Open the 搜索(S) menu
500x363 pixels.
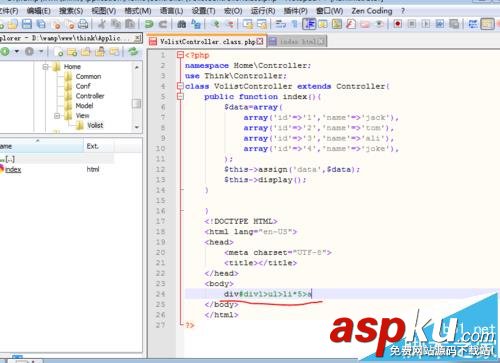coord(71,11)
